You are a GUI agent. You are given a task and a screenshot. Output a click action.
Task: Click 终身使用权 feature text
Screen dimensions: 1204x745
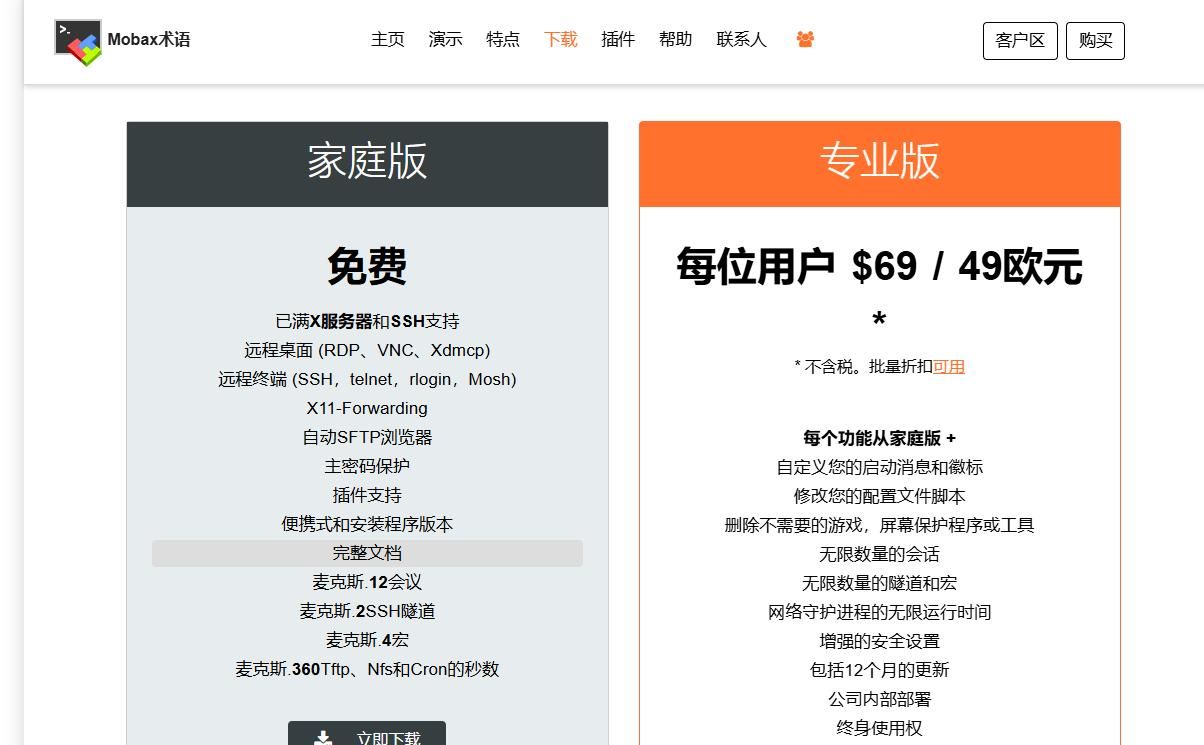tap(880, 728)
